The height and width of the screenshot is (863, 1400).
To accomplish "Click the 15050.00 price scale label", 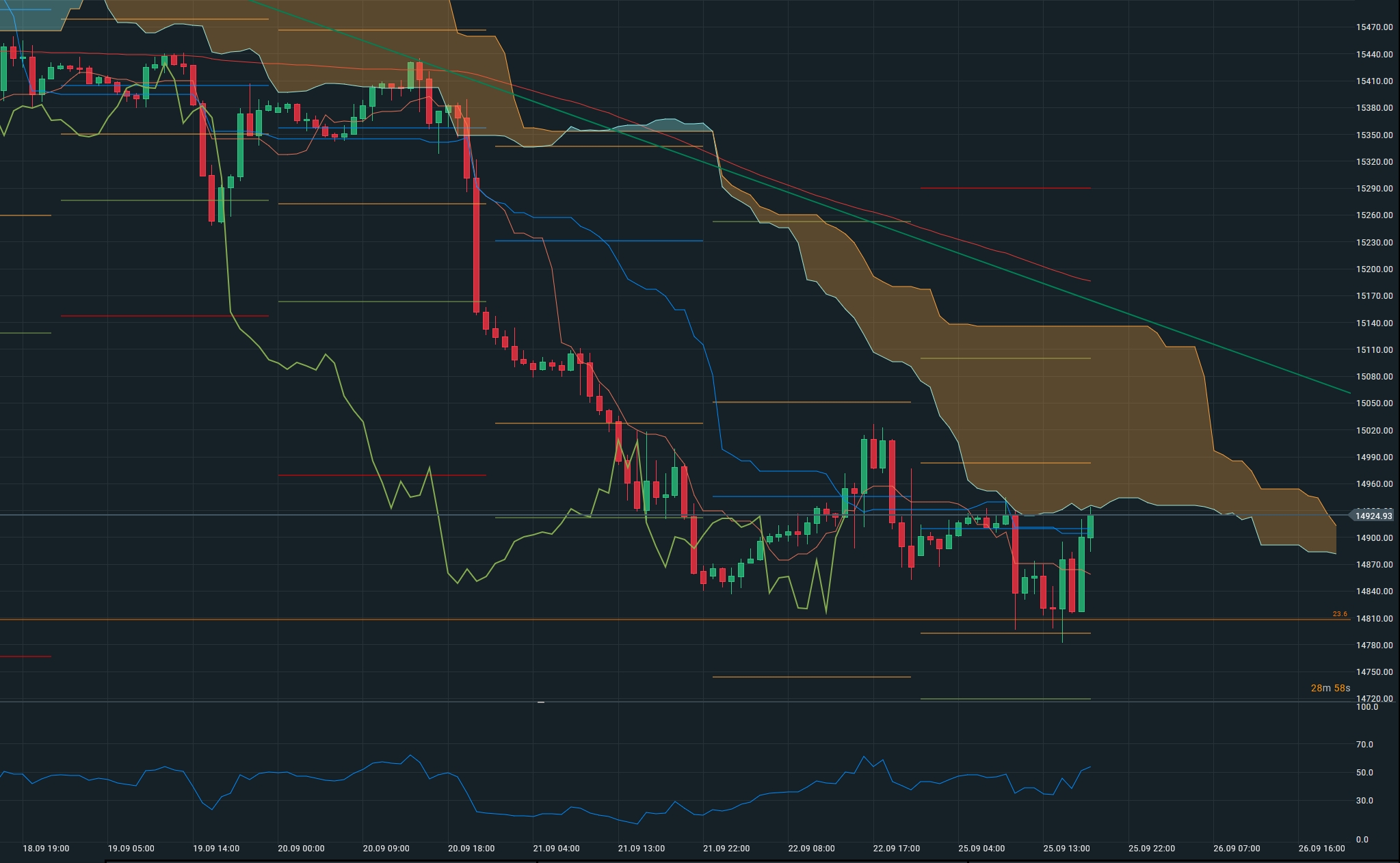I will [x=1374, y=403].
